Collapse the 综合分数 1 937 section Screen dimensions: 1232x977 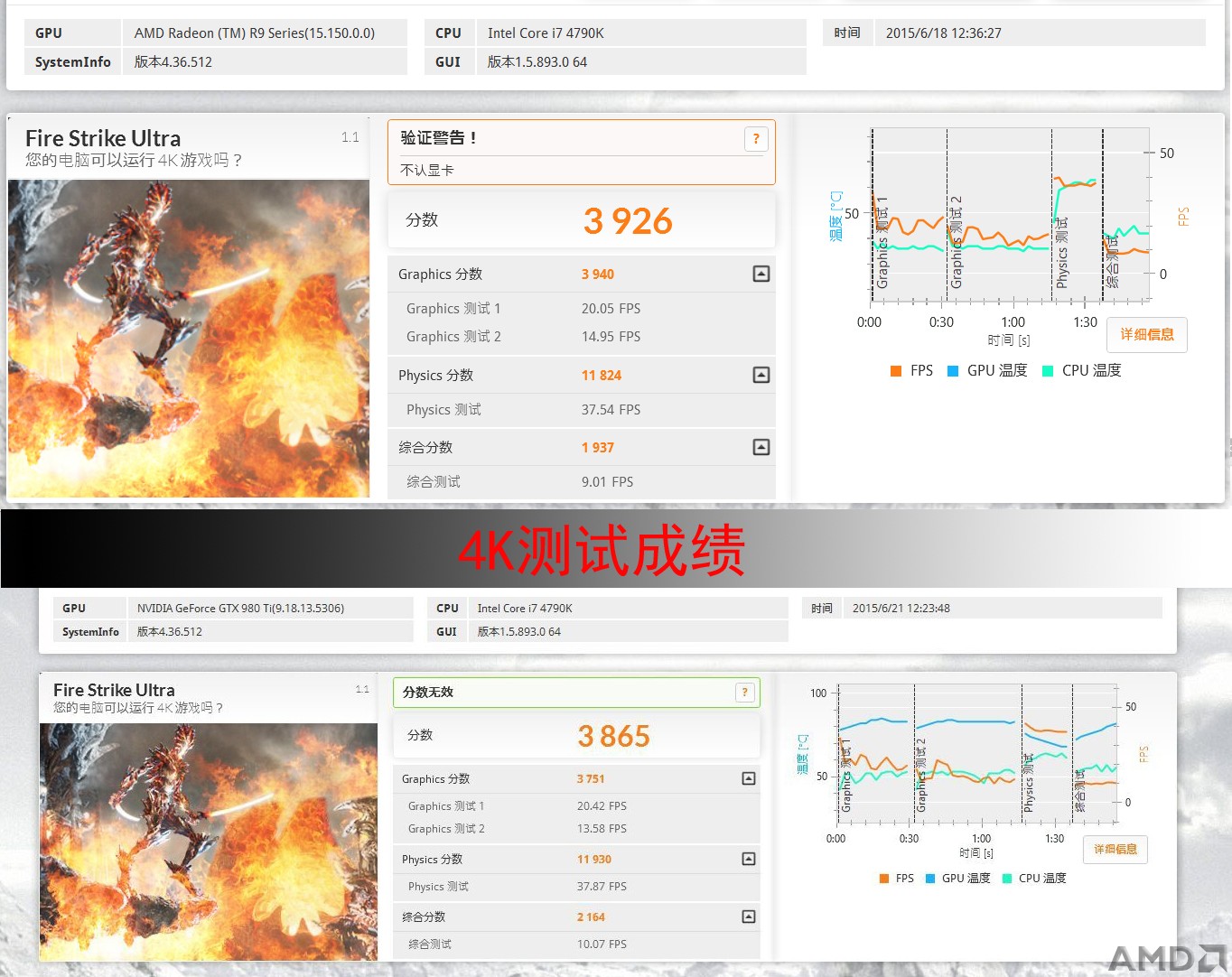click(x=761, y=447)
